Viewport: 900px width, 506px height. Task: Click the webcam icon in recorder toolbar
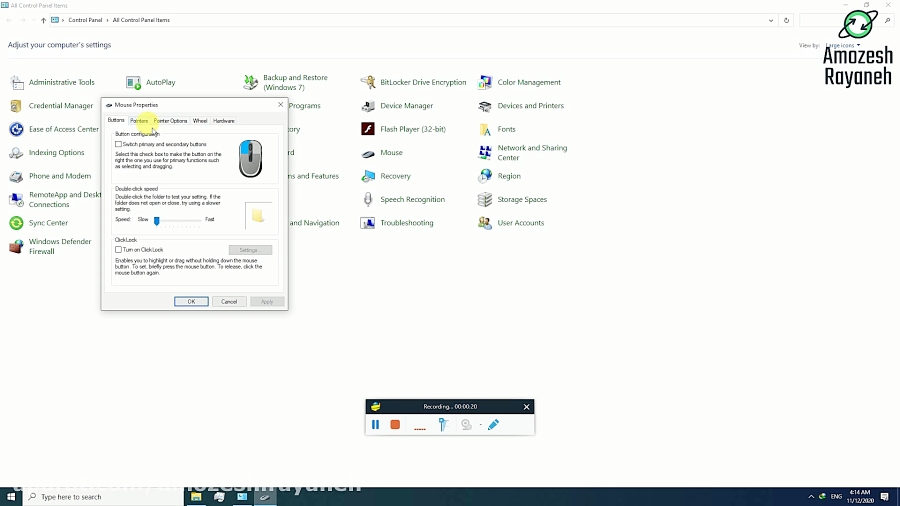(x=466, y=425)
